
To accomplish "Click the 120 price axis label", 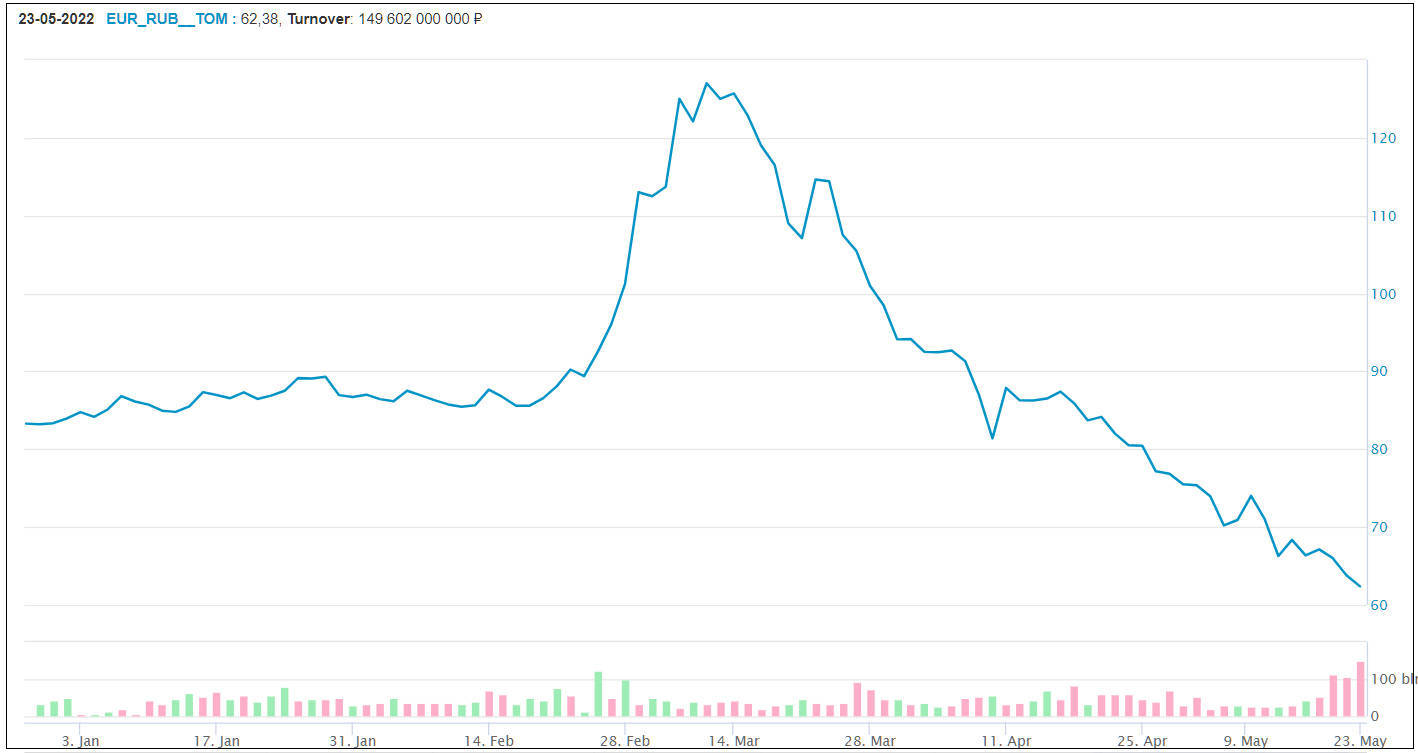I will click(x=1384, y=138).
